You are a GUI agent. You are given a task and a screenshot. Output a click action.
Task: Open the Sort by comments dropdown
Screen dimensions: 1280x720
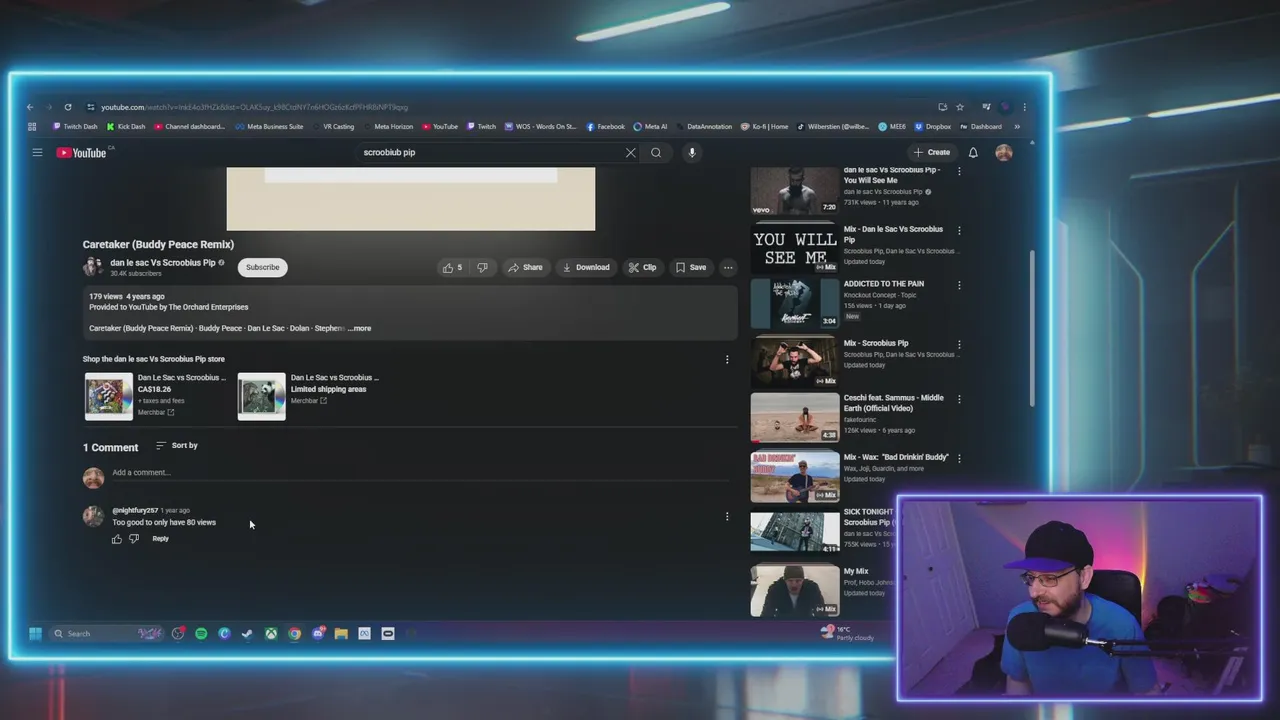177,446
